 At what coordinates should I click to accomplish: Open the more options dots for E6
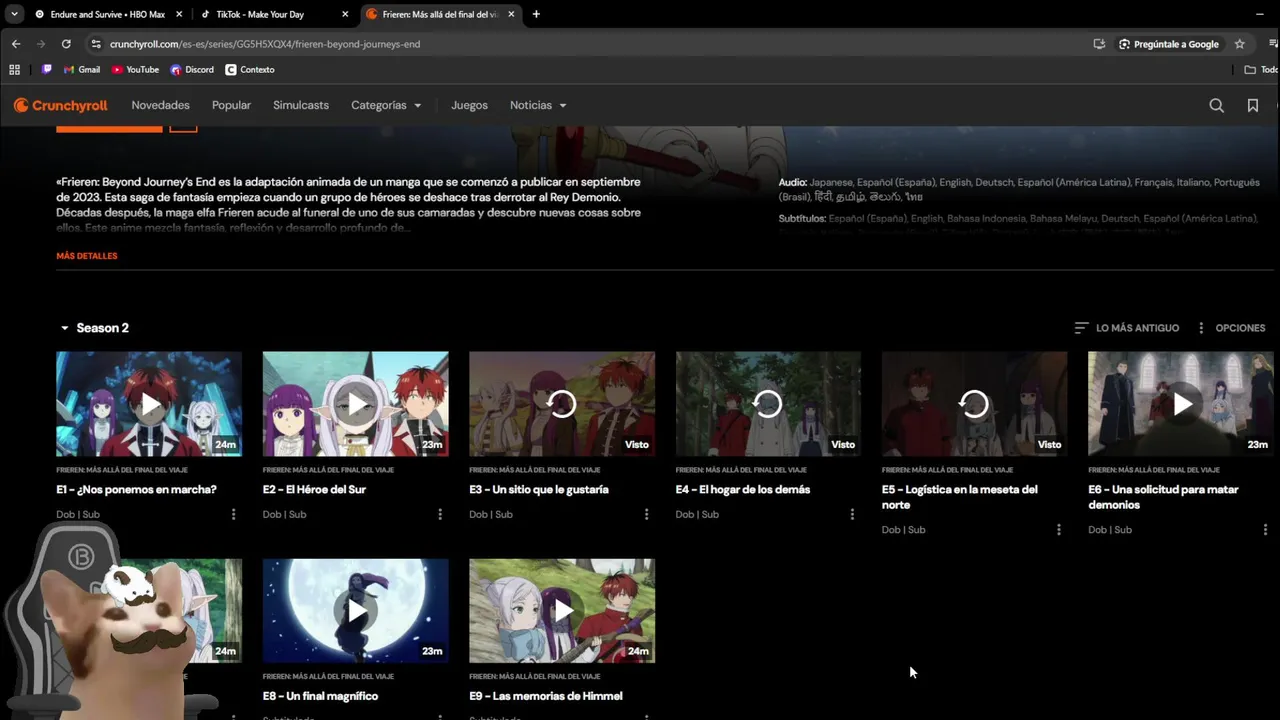coord(1265,530)
